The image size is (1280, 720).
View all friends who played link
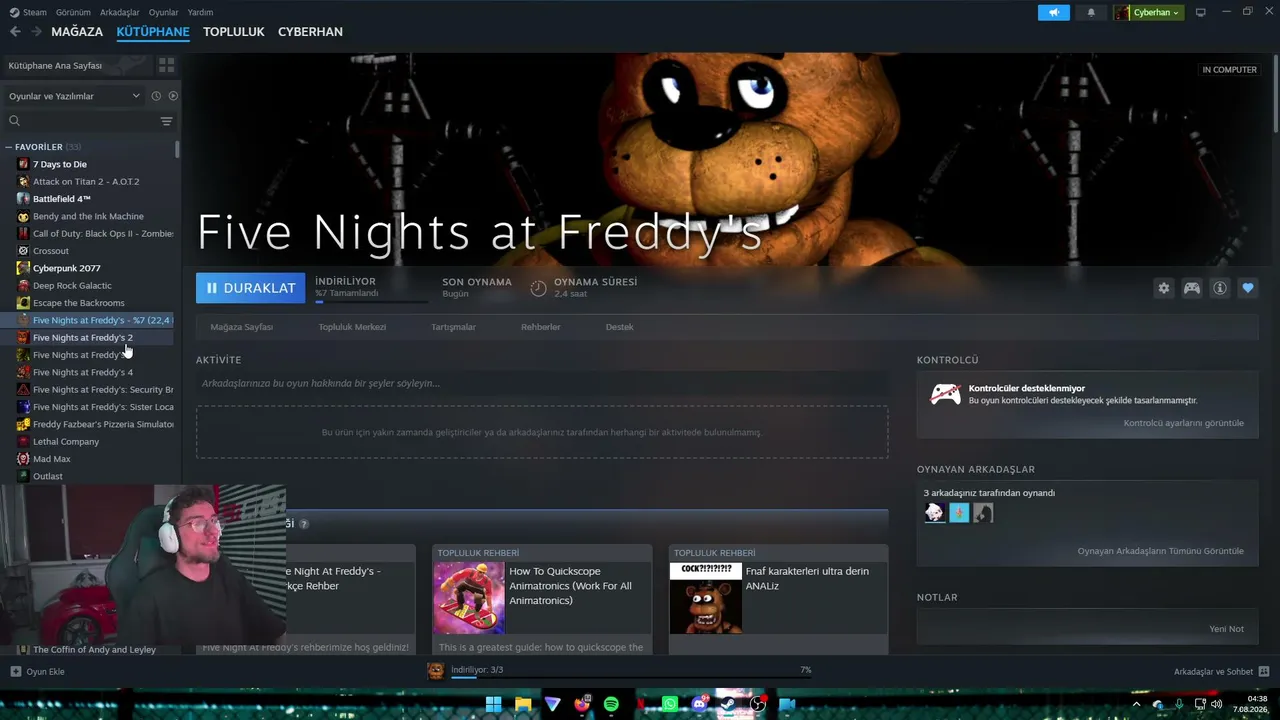click(x=1161, y=551)
